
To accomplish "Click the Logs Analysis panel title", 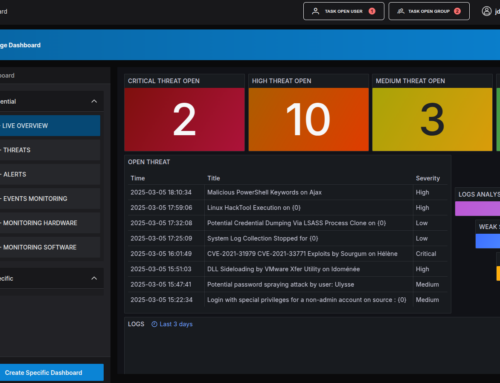I will (x=479, y=194).
